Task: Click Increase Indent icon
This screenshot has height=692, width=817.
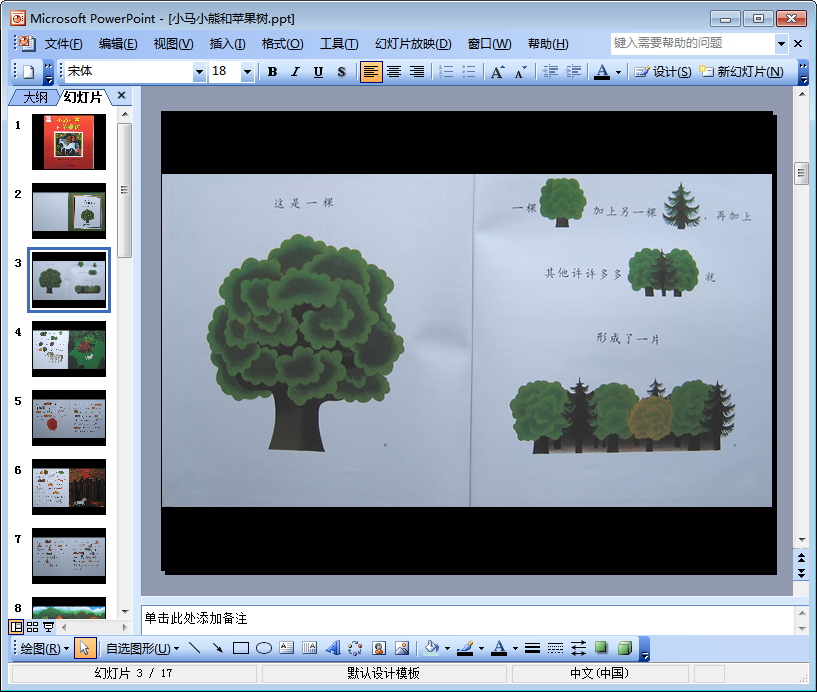Action: click(573, 72)
